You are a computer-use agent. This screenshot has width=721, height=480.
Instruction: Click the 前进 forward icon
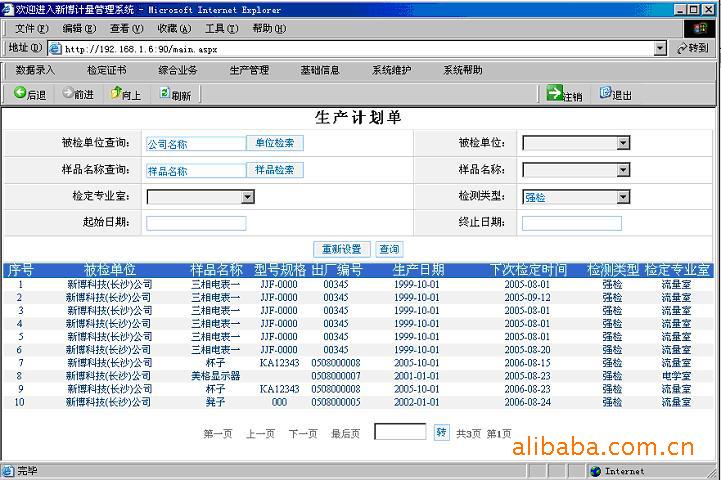pyautogui.click(x=68, y=93)
